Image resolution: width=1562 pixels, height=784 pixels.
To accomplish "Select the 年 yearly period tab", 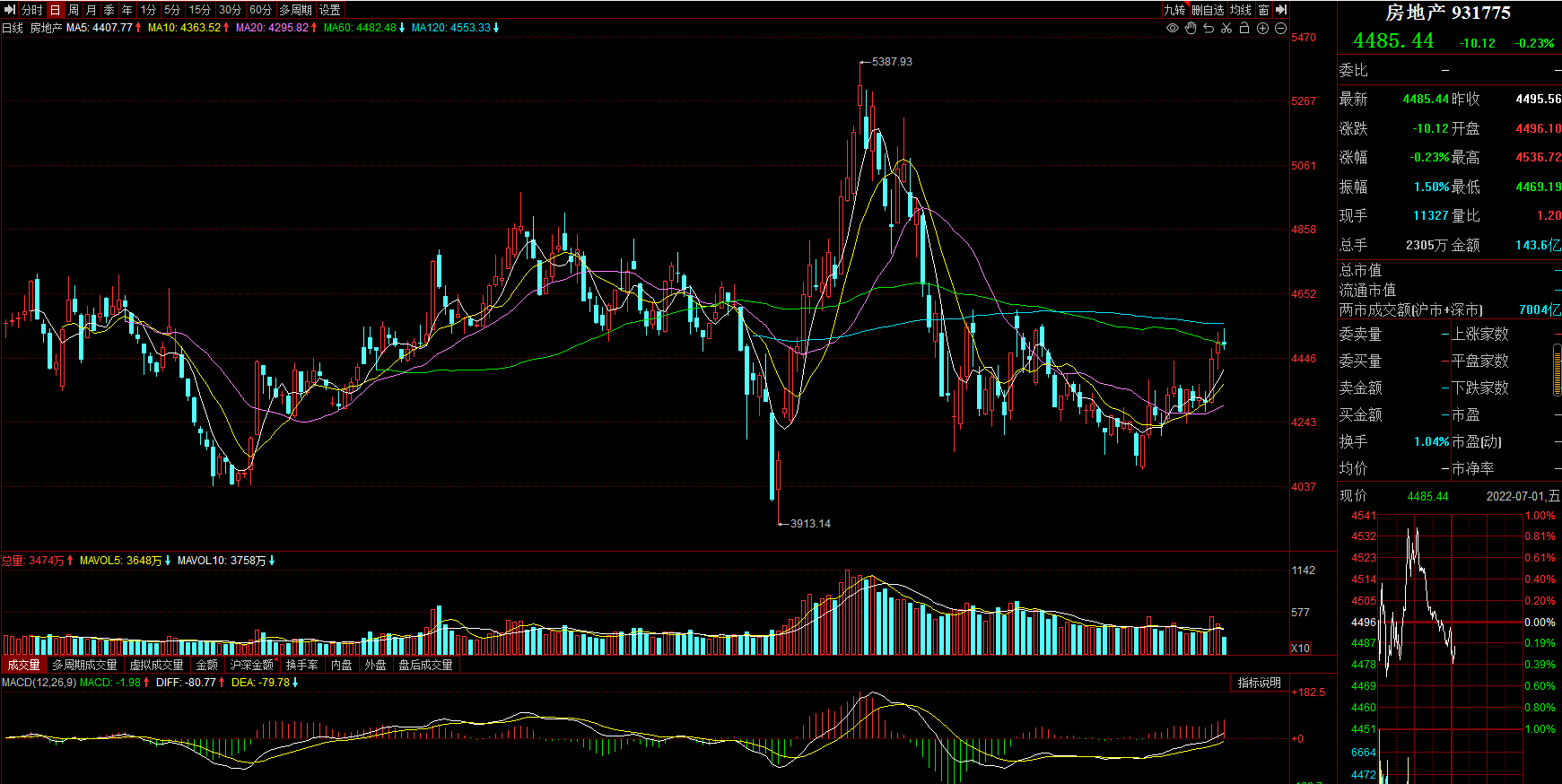I will (127, 10).
